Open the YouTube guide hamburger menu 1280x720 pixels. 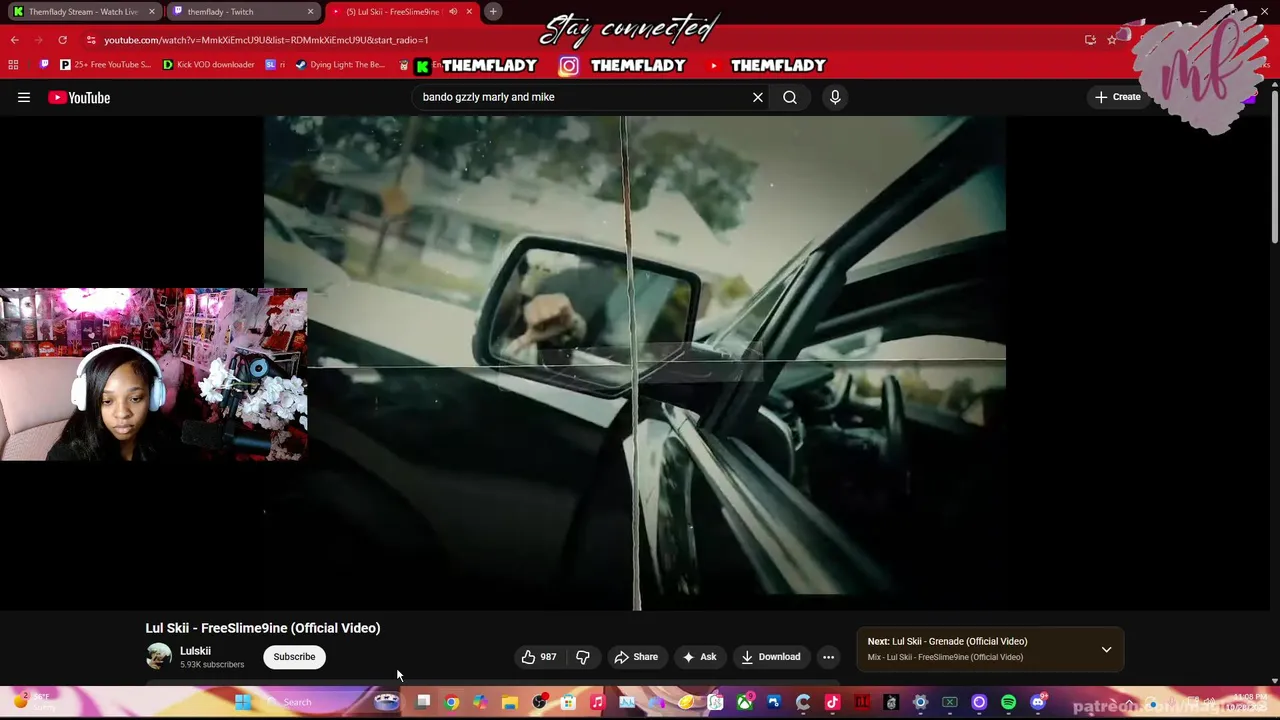(24, 97)
